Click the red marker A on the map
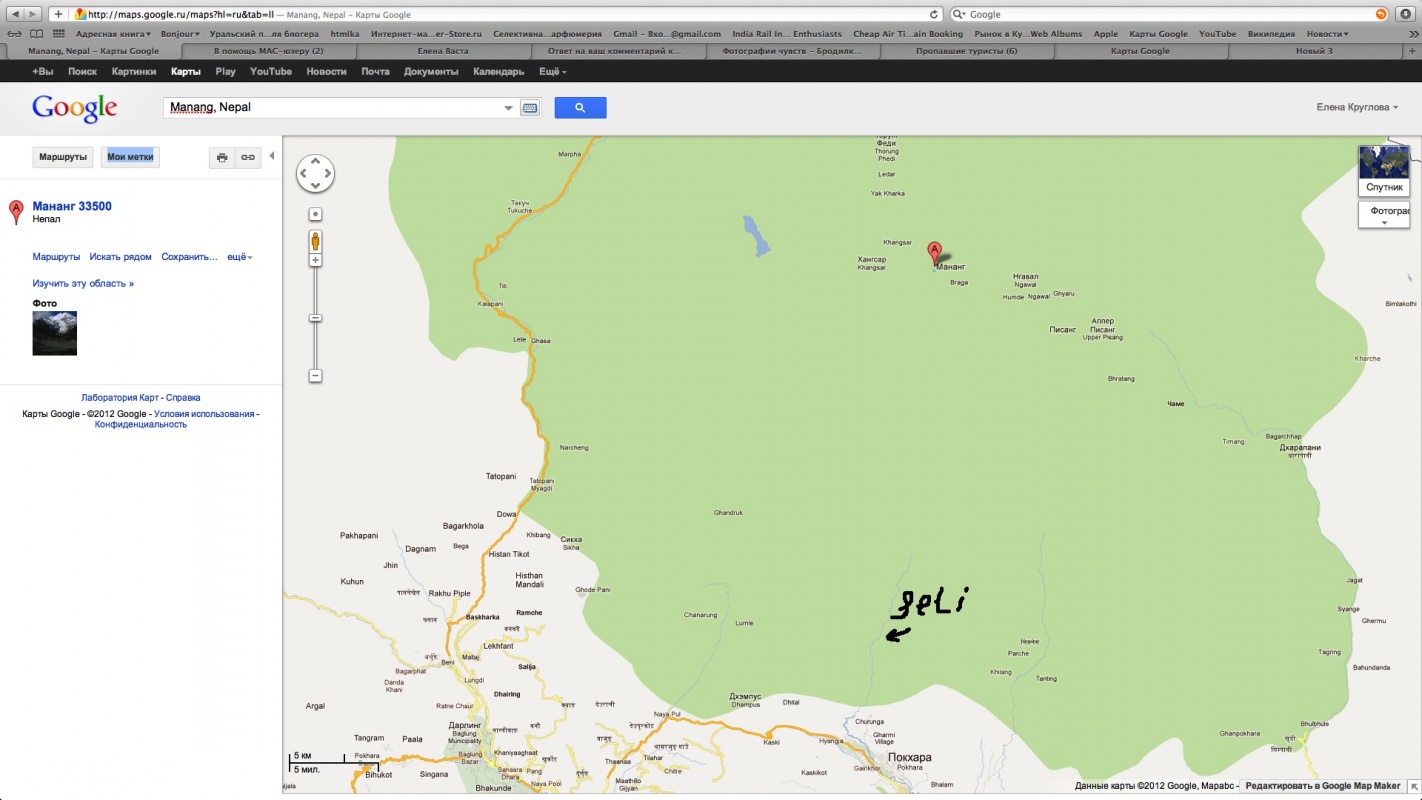Screen dimensions: 1422x800 935,253
